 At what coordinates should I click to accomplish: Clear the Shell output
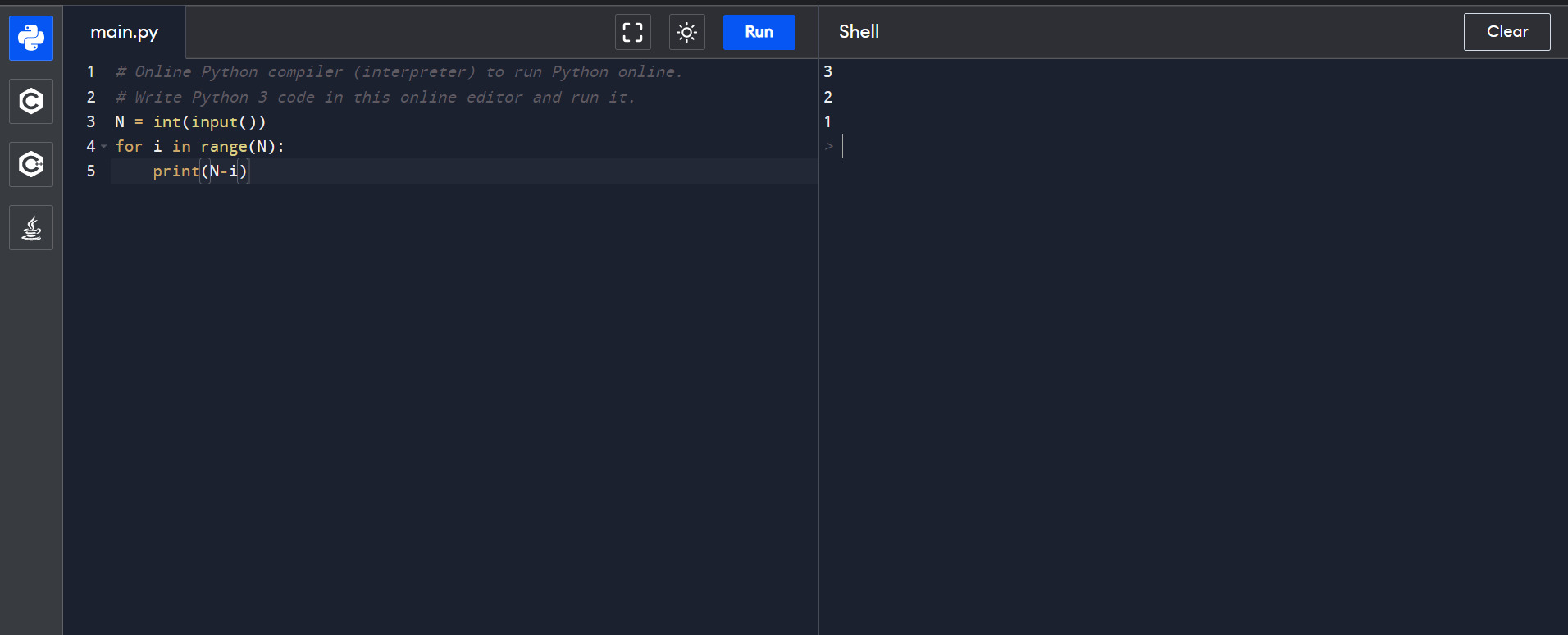pyautogui.click(x=1506, y=32)
